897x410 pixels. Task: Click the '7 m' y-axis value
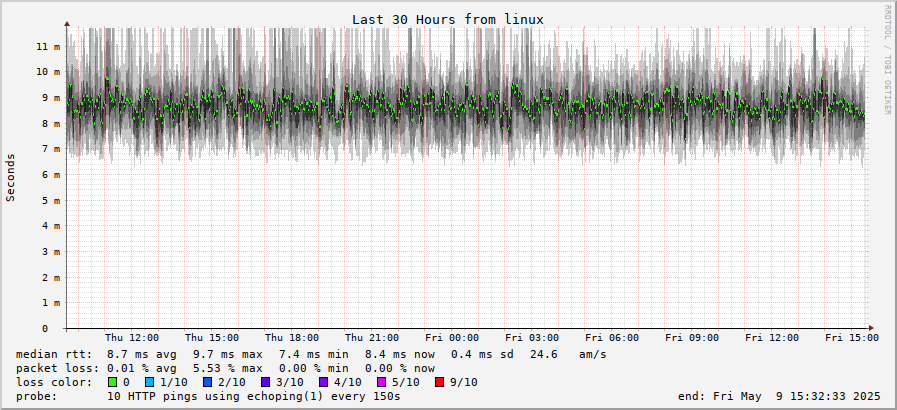tap(51, 149)
